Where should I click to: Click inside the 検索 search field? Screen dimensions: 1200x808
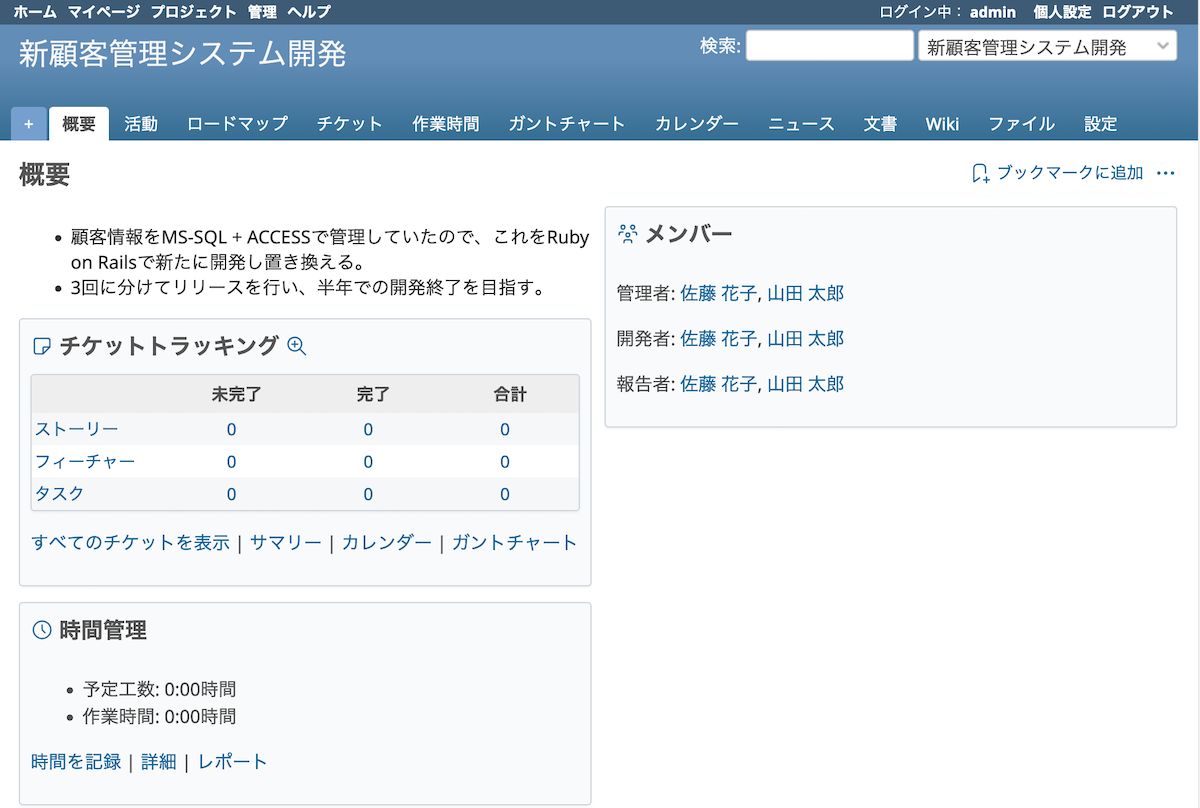[x=829, y=44]
